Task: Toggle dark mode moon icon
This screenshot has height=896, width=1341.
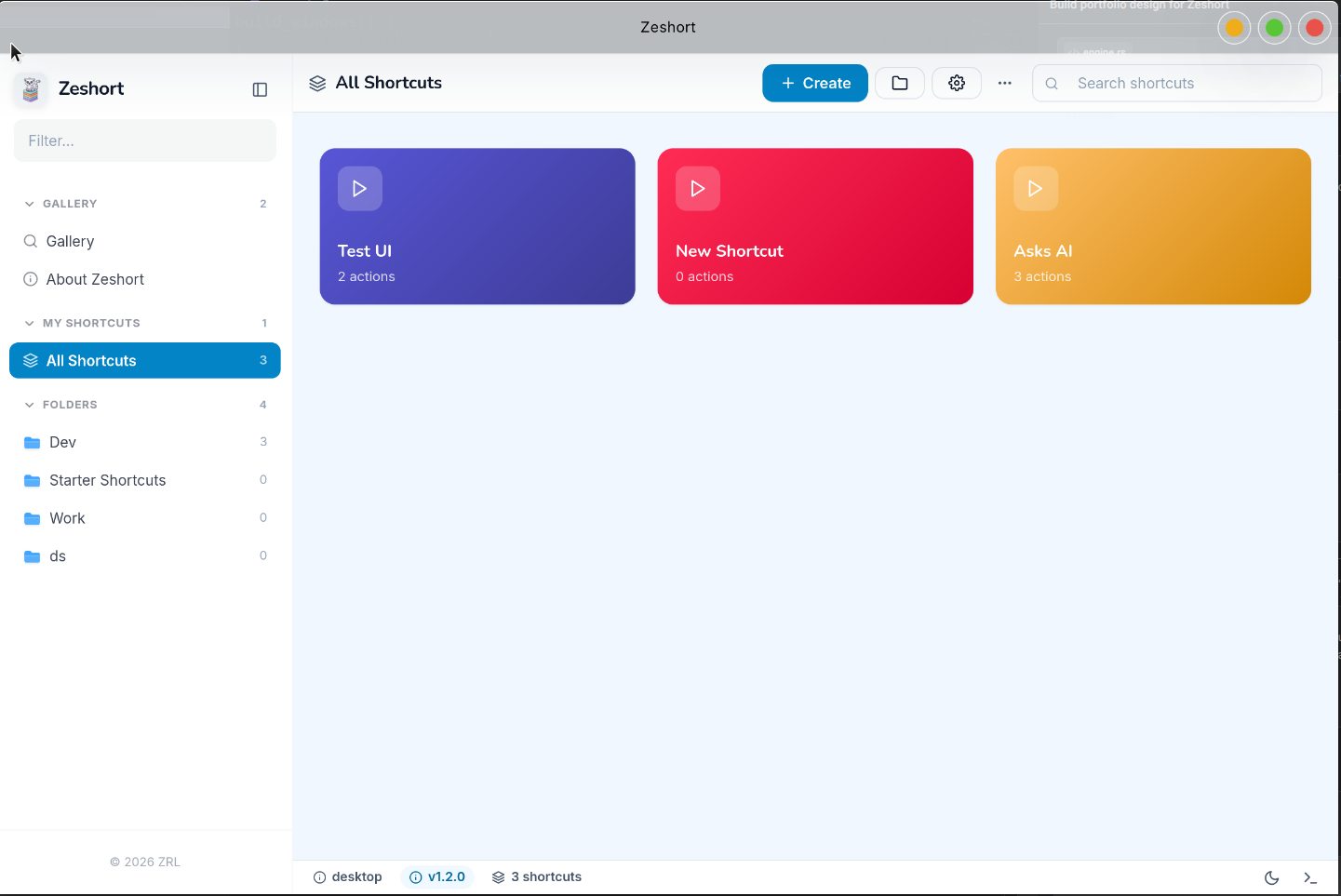Action: (x=1272, y=877)
